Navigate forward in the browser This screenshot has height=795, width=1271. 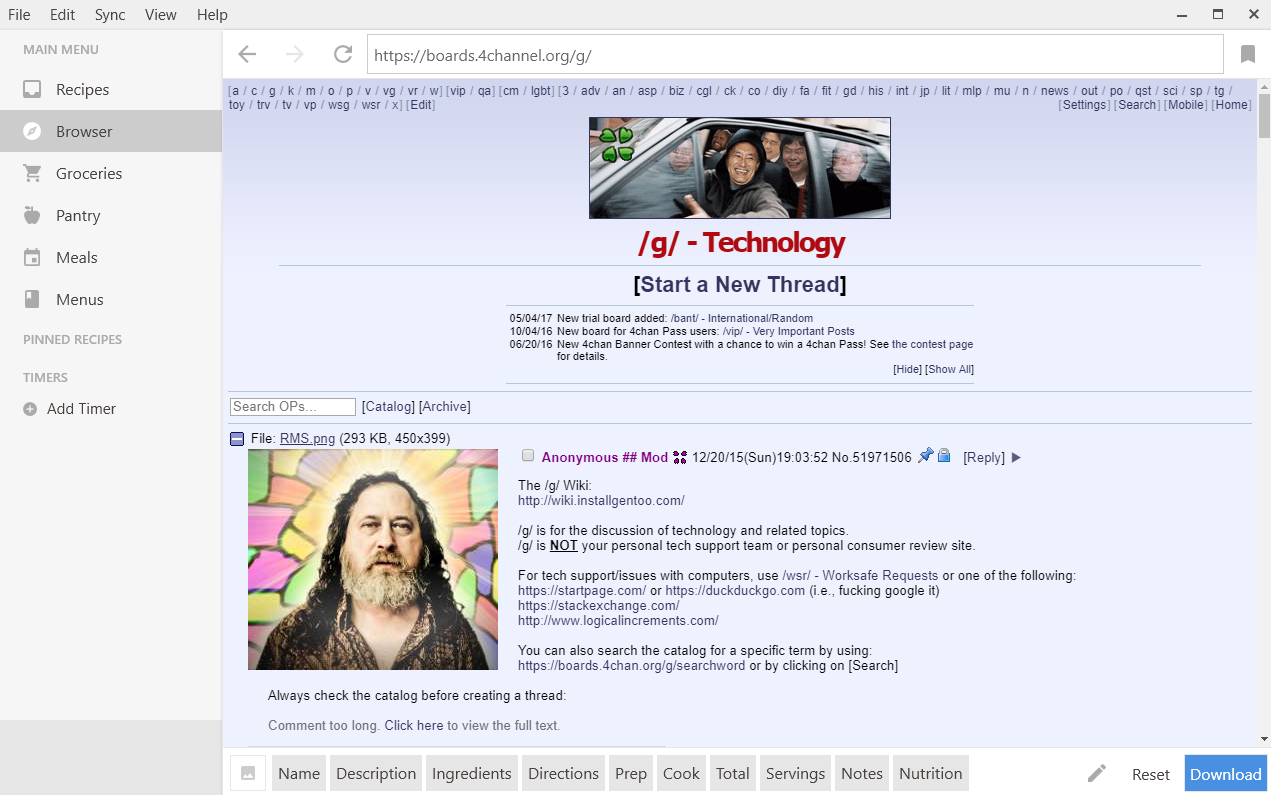pos(295,54)
